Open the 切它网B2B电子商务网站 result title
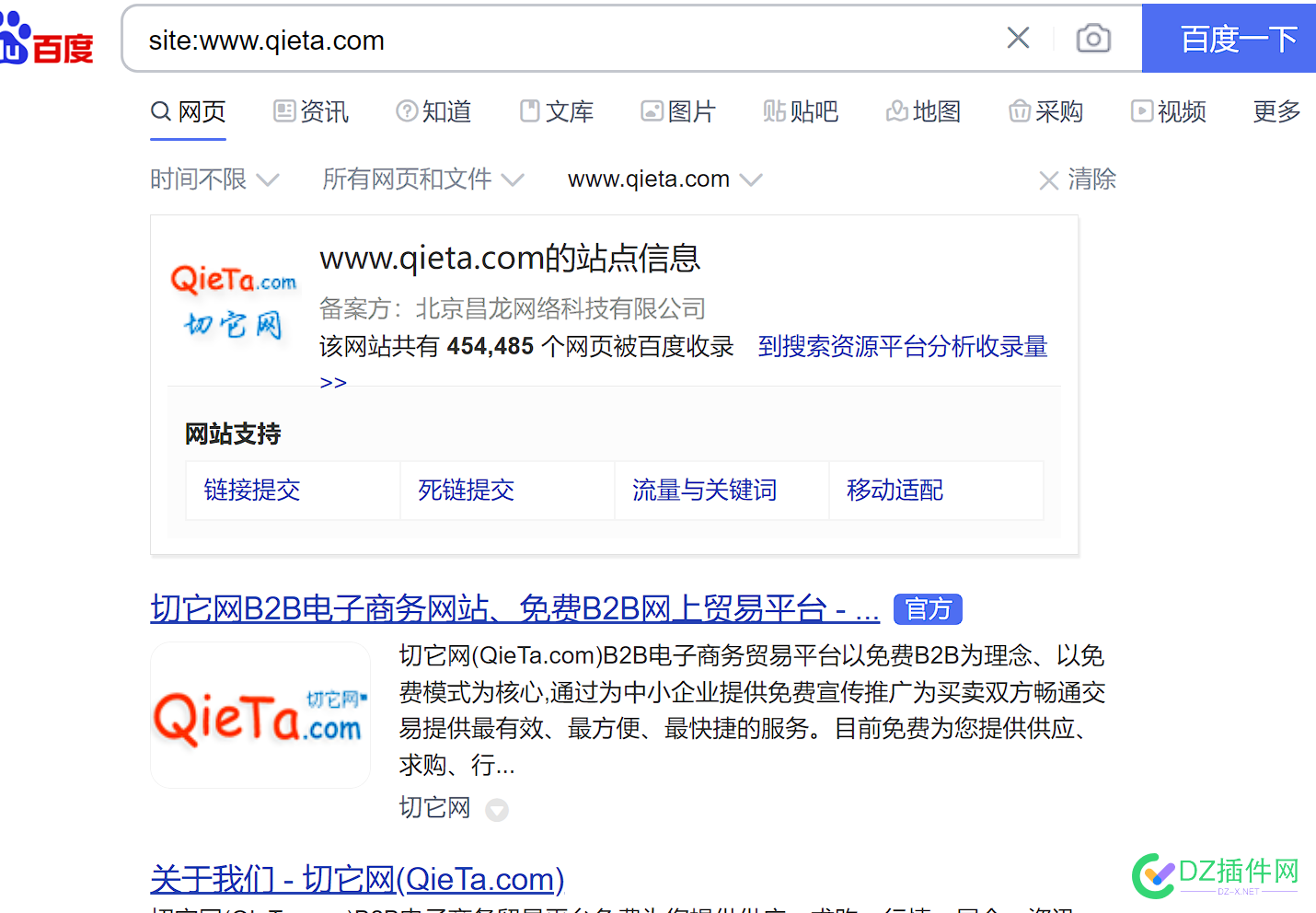Viewport: 1316px width, 913px height. [x=514, y=608]
